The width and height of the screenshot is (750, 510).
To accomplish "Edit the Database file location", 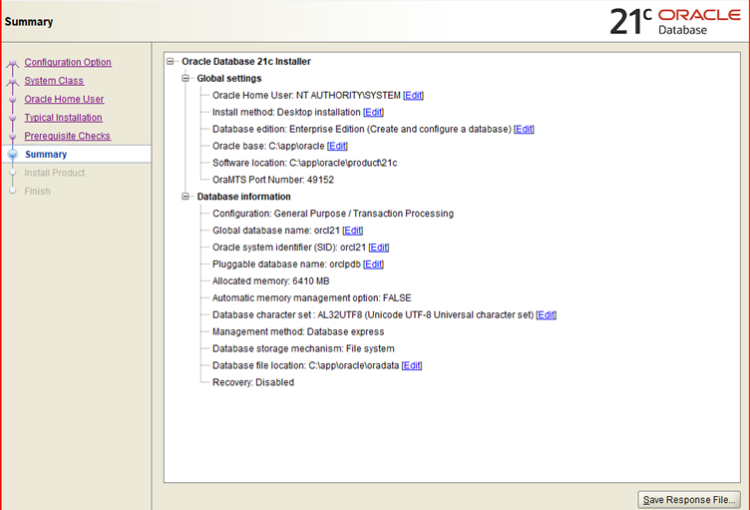I will pos(411,366).
